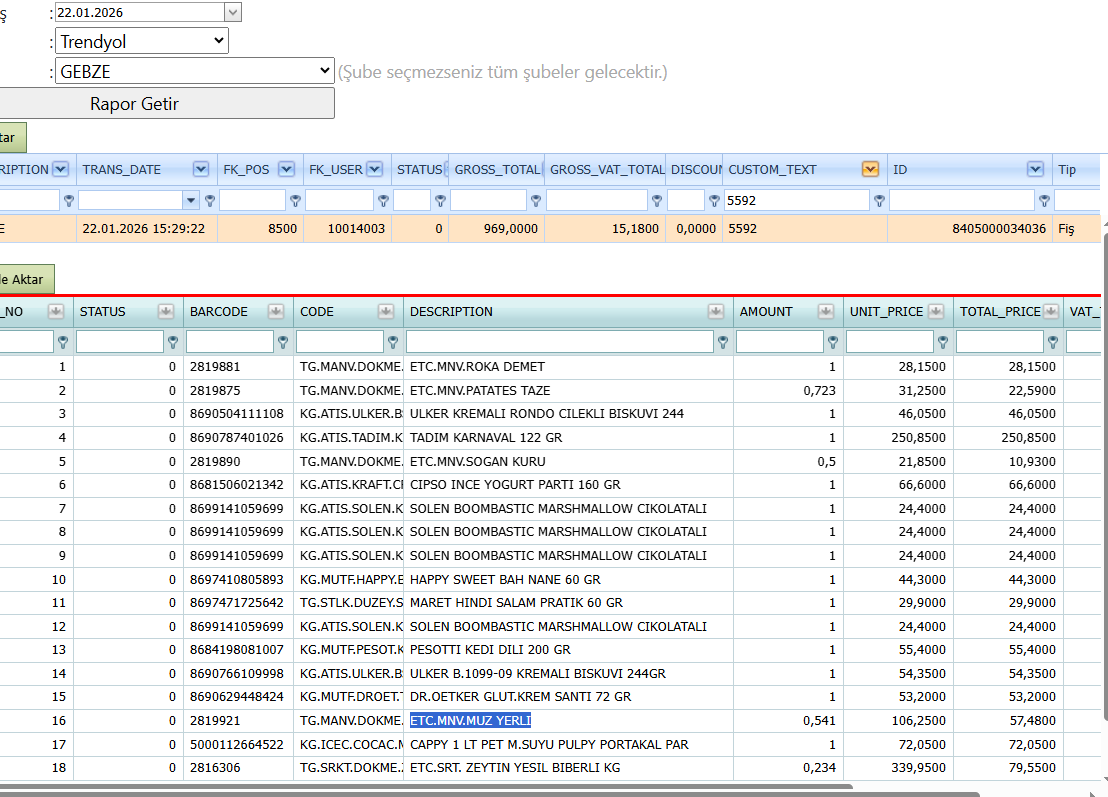The image size is (1108, 797).
Task: Click filter icon under TOTAL_PRICE column
Action: (1053, 342)
